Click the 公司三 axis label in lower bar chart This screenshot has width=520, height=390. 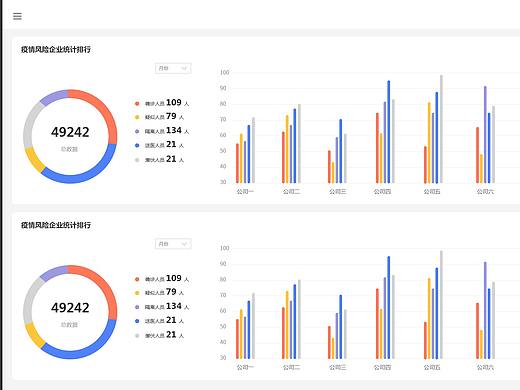coord(337,367)
